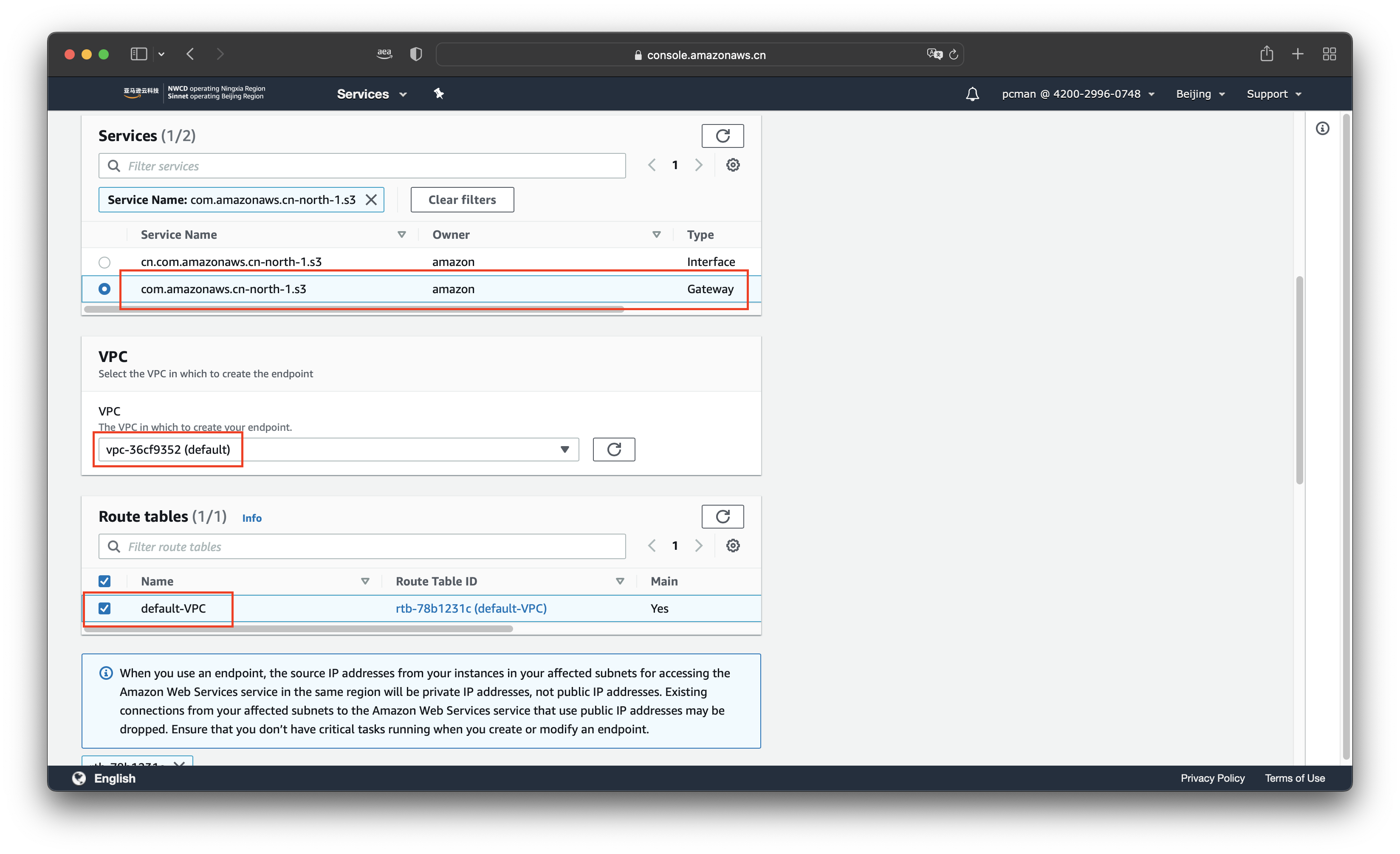1400x854 pixels.
Task: Open the Beijing region menu
Action: tap(1200, 94)
